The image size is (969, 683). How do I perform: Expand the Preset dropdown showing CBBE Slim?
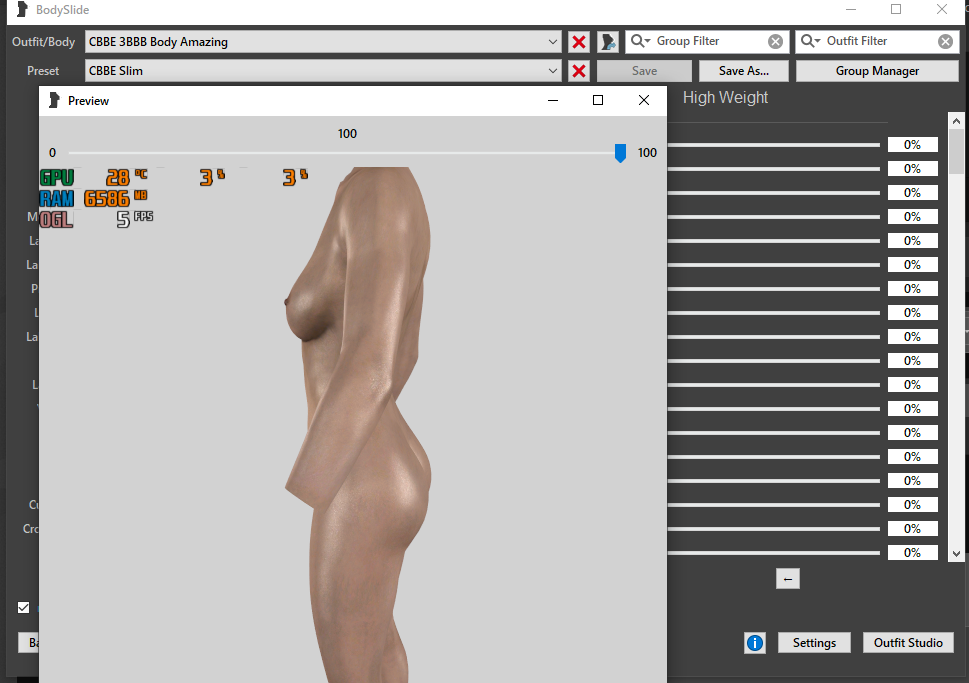click(x=554, y=71)
